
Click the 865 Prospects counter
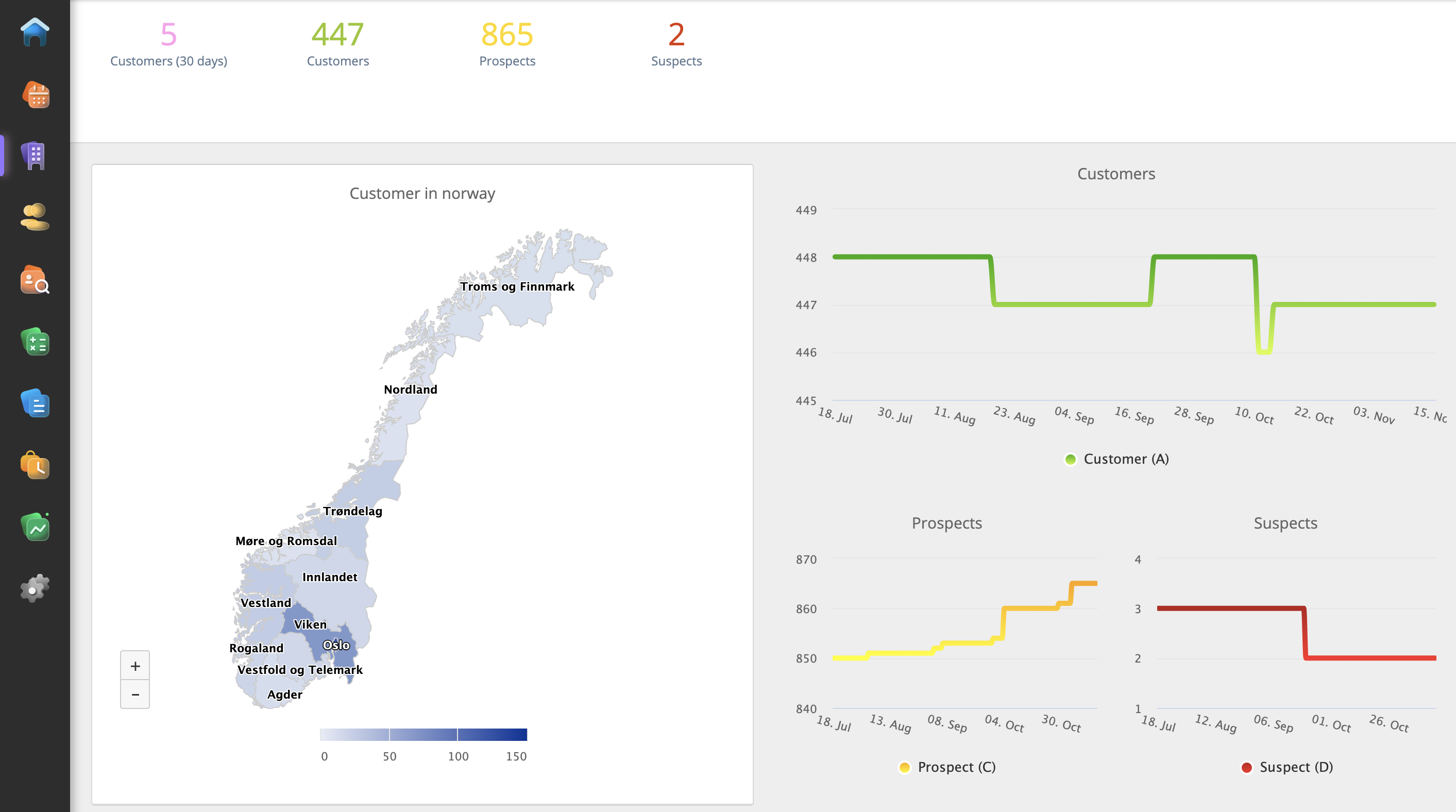pyautogui.click(x=507, y=43)
